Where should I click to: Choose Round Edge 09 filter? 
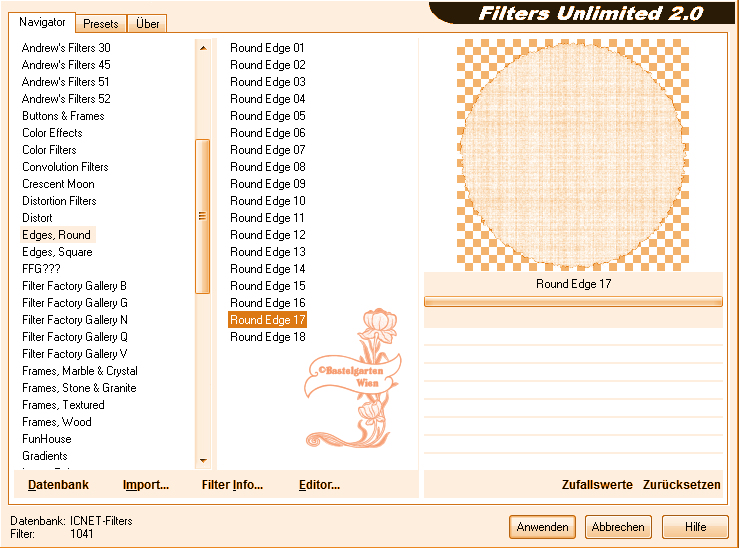click(267, 184)
